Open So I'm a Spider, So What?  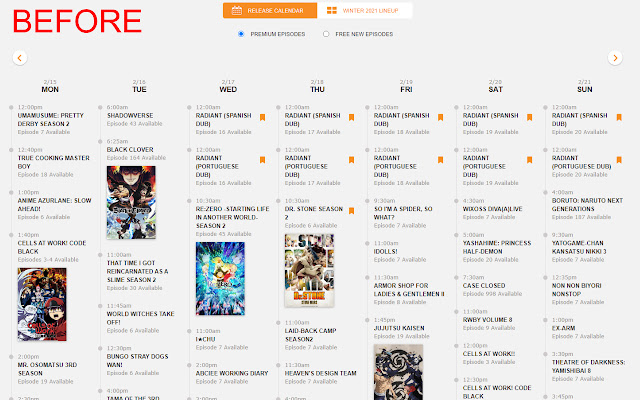tap(403, 213)
